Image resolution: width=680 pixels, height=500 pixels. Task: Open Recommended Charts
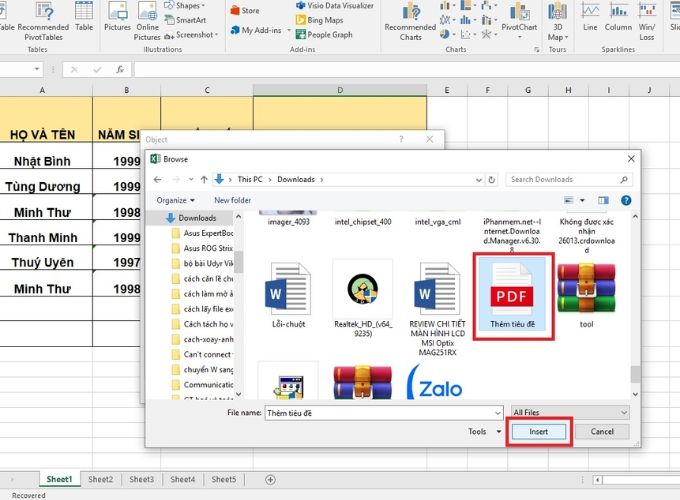coord(410,22)
